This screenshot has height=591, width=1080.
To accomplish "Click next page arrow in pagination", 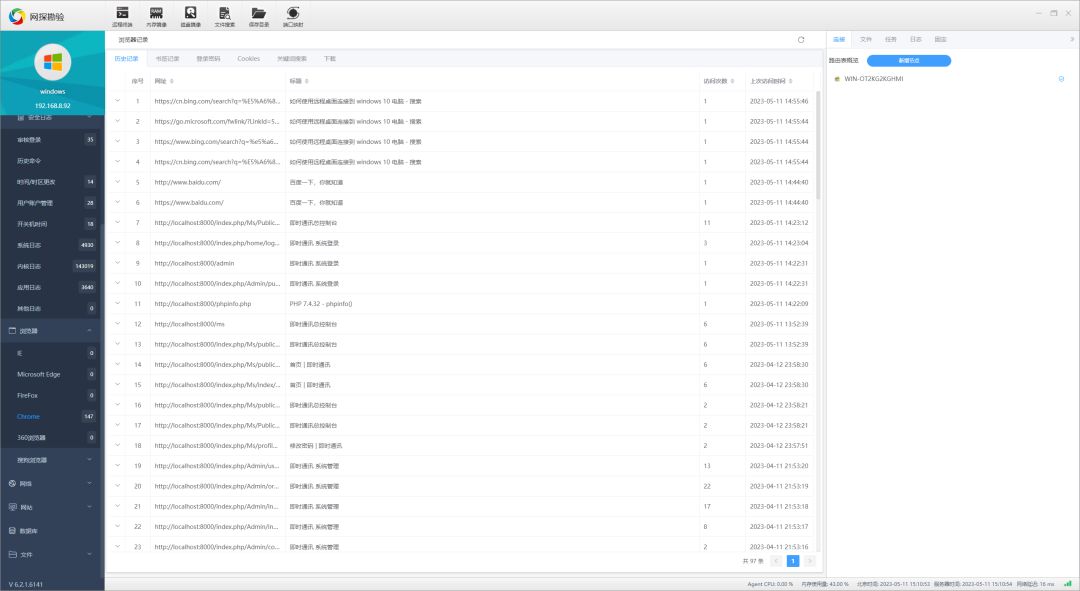I will tap(810, 561).
